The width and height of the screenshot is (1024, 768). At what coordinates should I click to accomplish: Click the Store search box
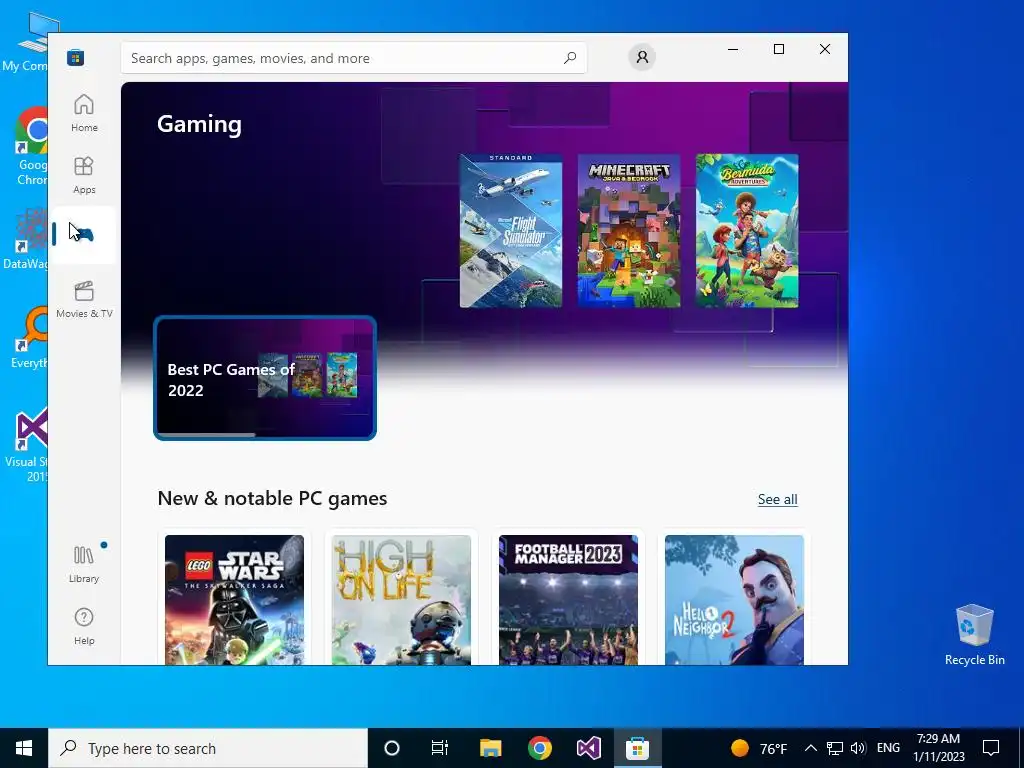(x=353, y=58)
